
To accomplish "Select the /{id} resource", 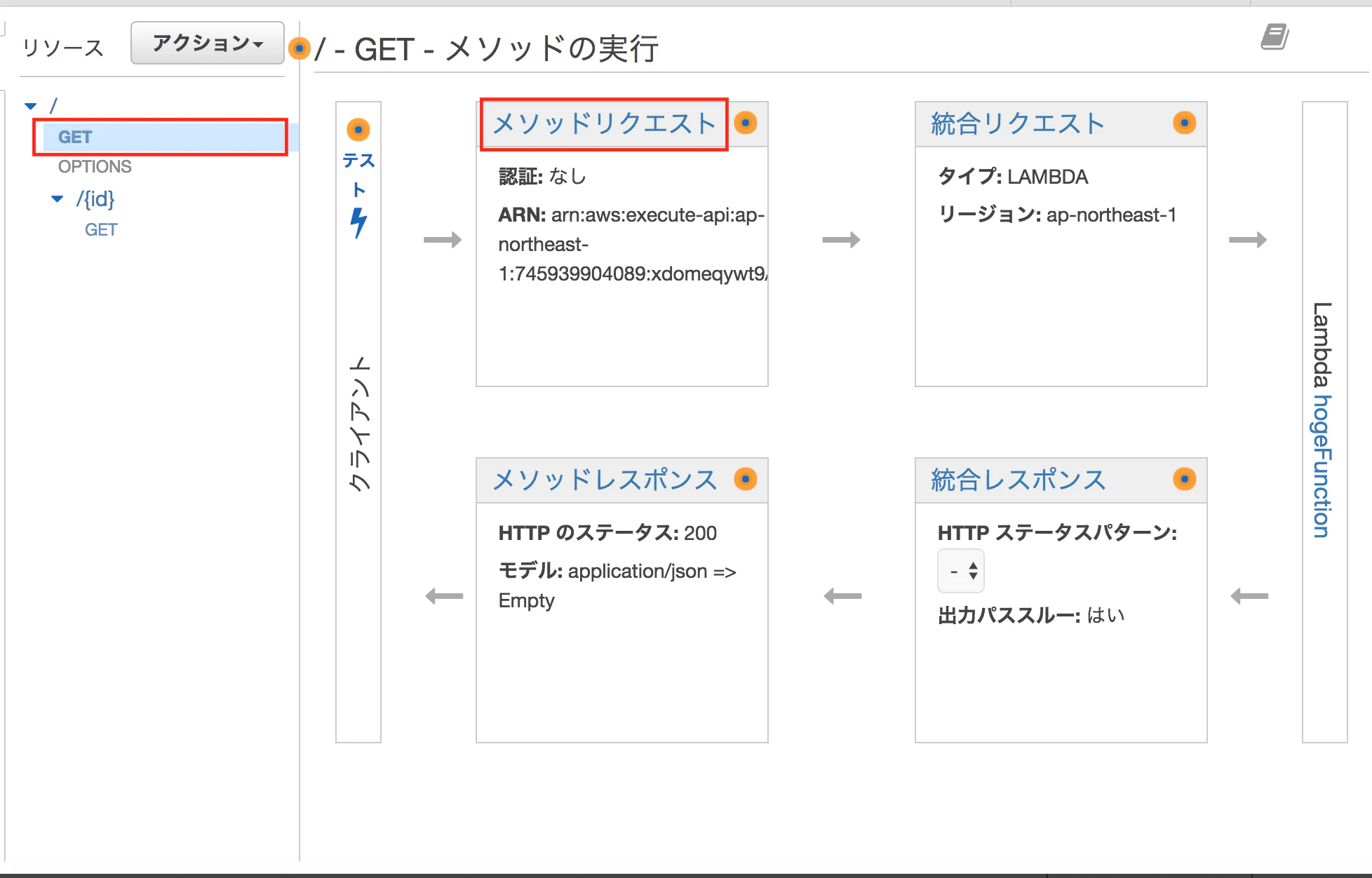I will click(x=95, y=199).
